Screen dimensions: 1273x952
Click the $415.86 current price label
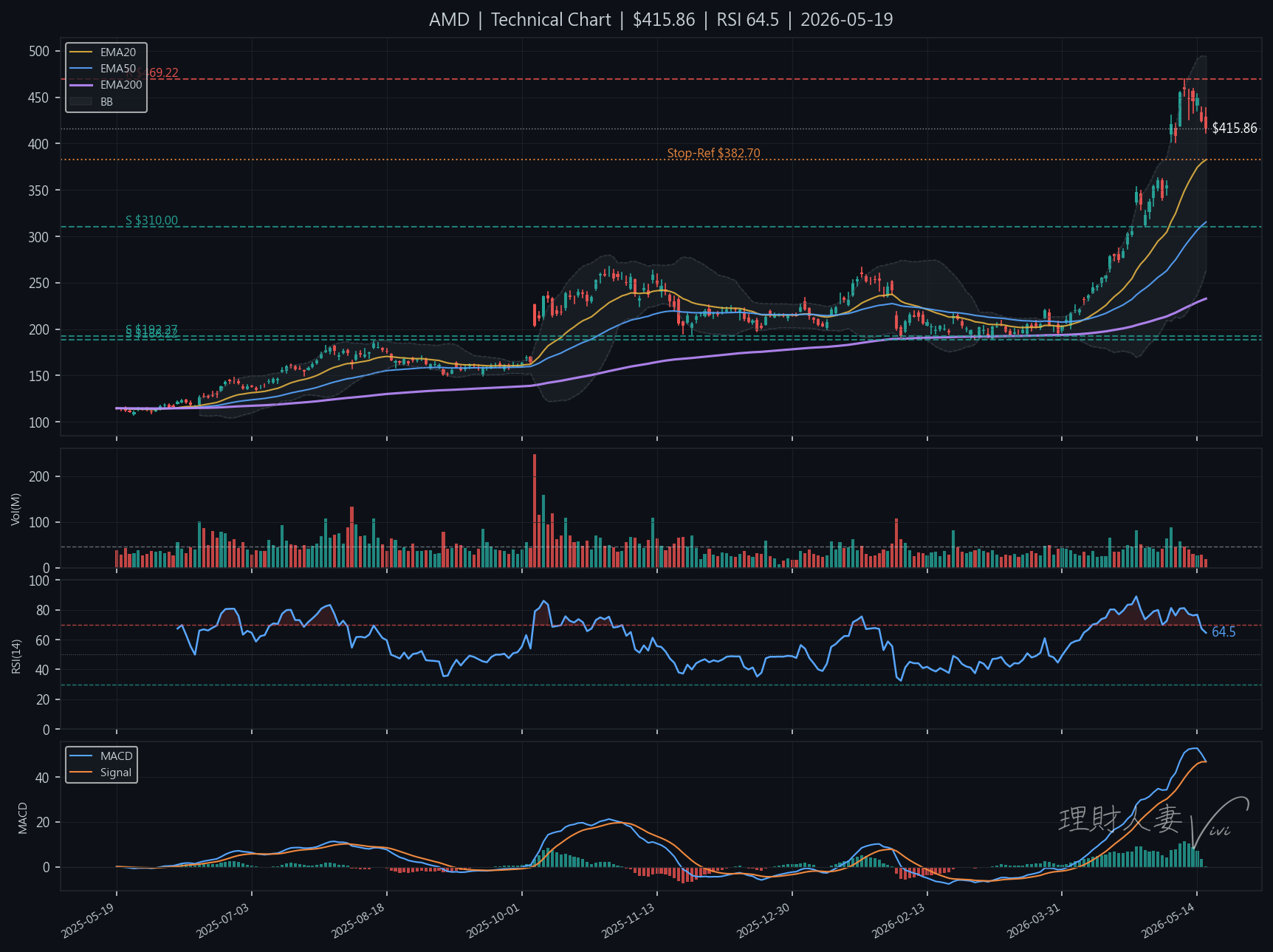pos(1235,129)
